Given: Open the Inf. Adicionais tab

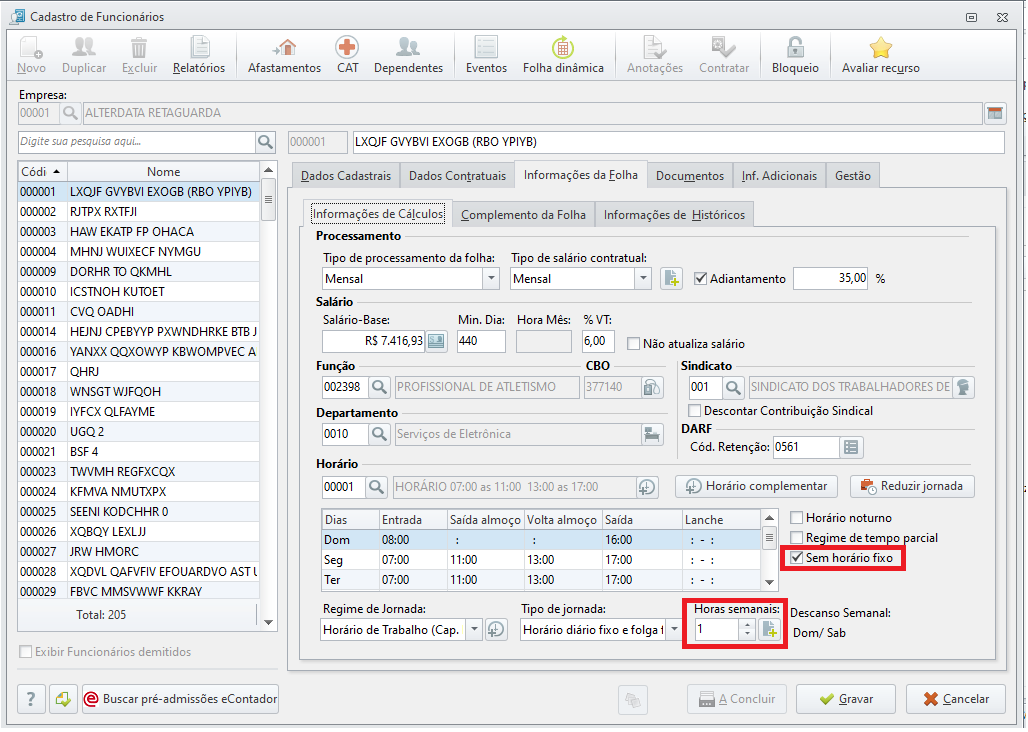Looking at the screenshot, I should (779, 176).
